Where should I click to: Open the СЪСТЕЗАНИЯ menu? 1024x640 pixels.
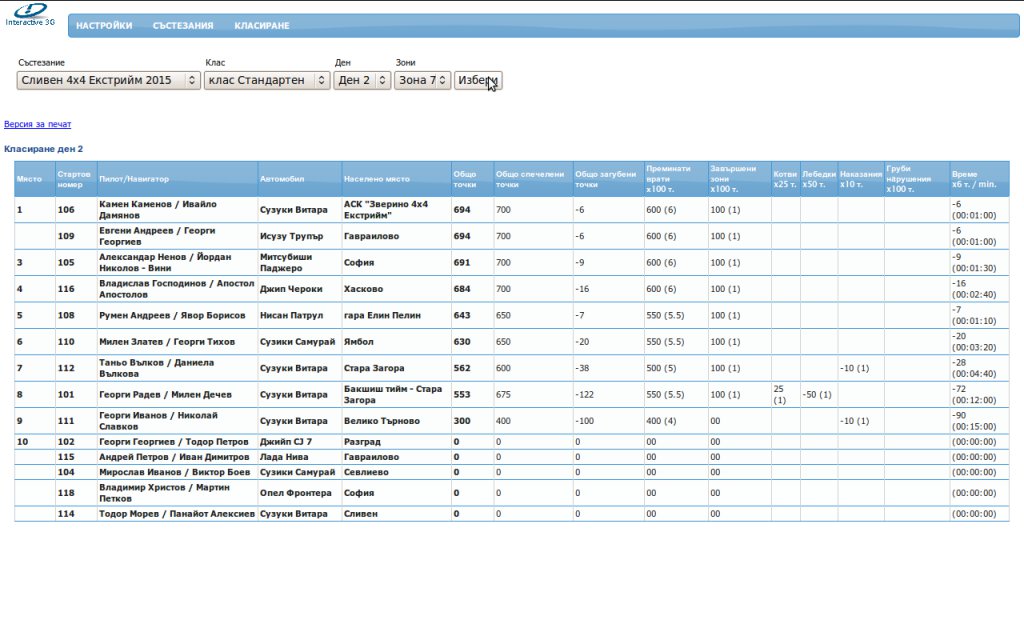[x=183, y=26]
